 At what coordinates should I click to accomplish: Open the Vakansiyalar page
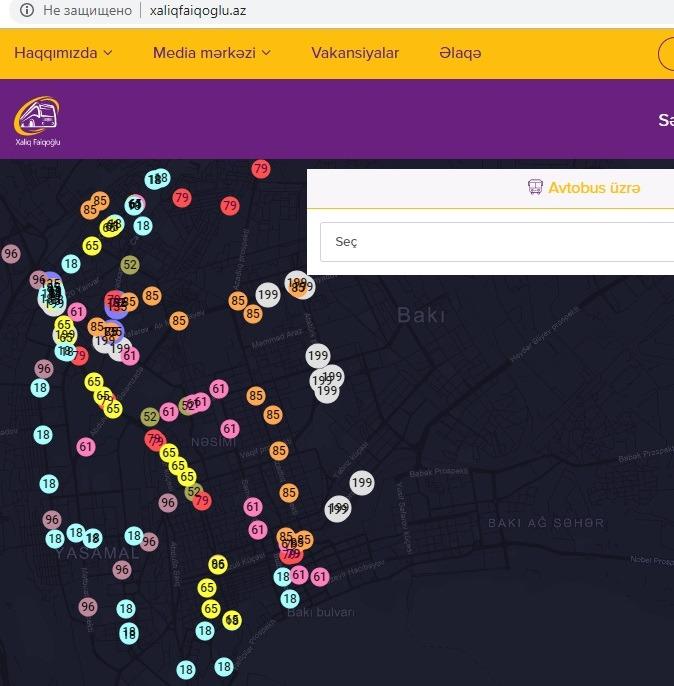tap(355, 53)
